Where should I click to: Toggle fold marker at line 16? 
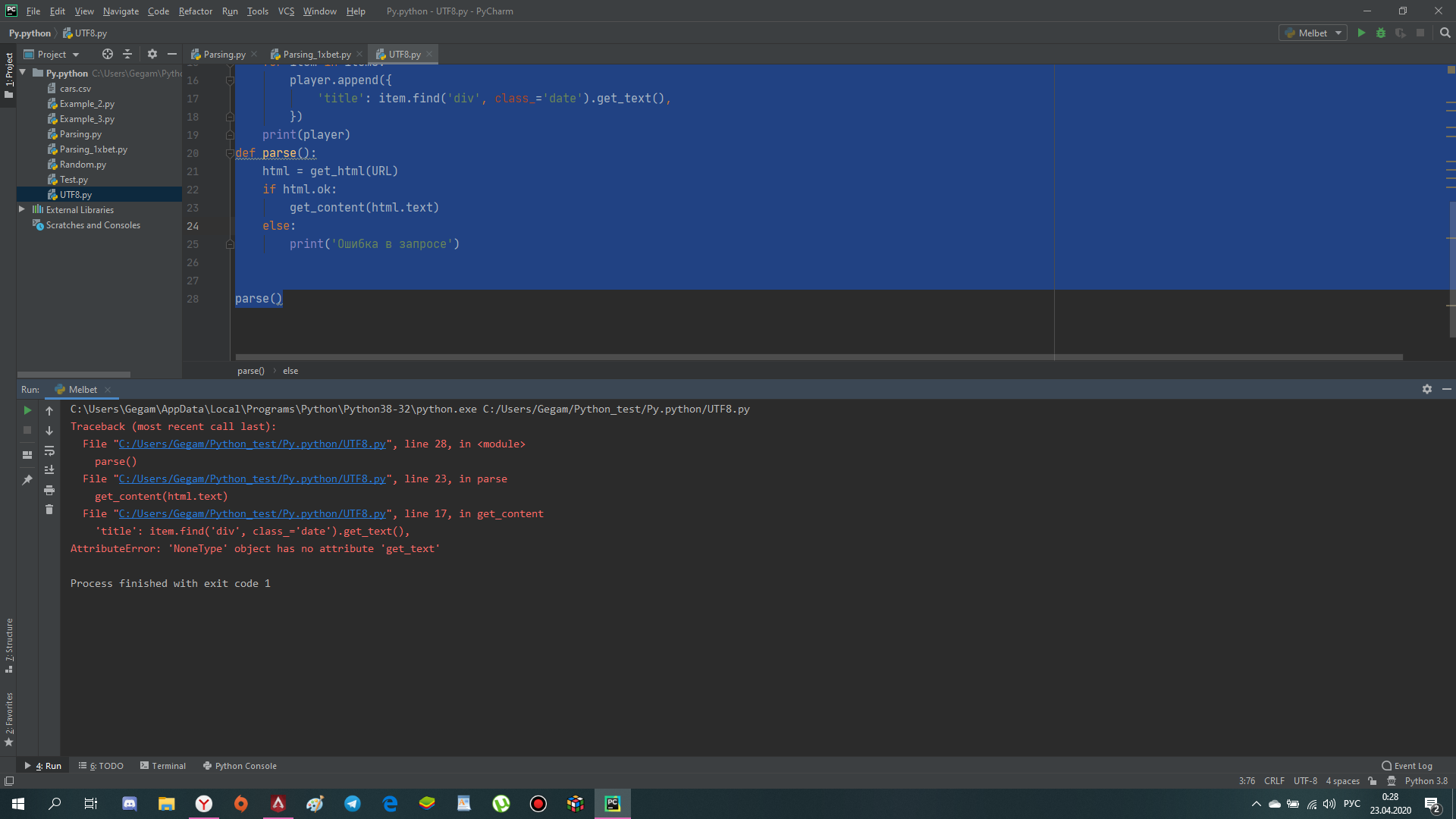tap(230, 80)
